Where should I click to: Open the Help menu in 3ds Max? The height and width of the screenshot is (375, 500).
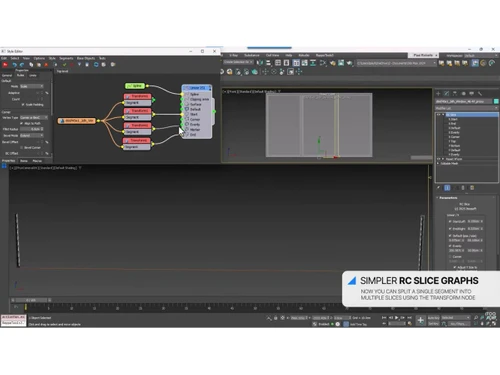pyautogui.click(x=289, y=55)
